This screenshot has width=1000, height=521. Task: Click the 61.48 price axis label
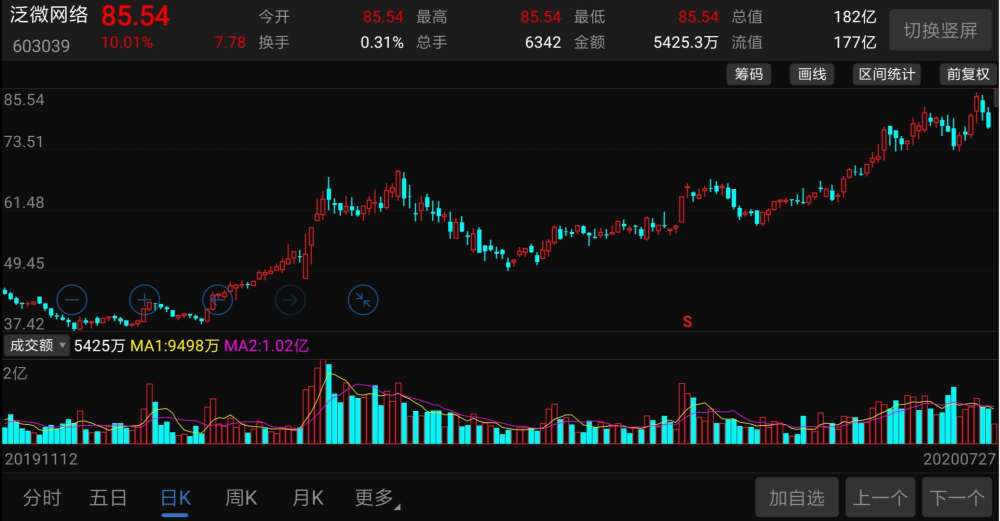coord(24,203)
